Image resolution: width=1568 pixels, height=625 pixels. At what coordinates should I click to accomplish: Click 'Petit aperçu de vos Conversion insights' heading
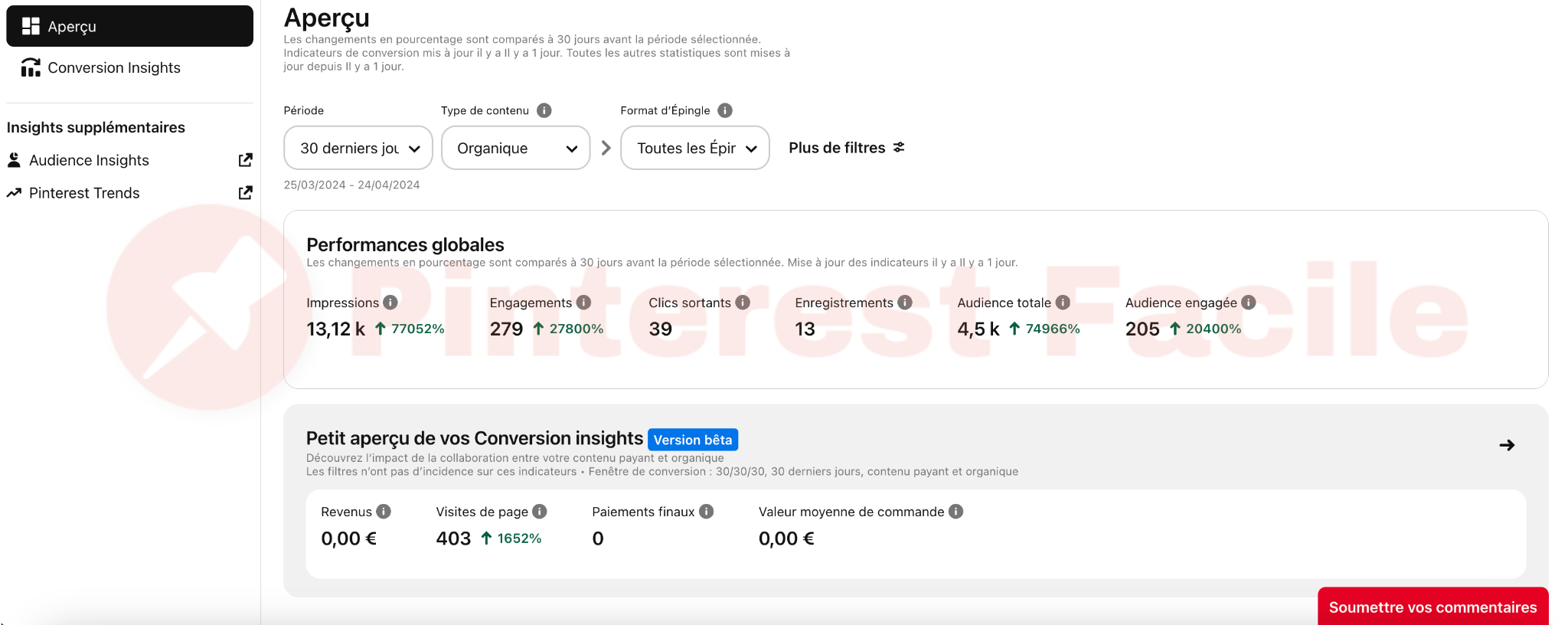coord(474,438)
